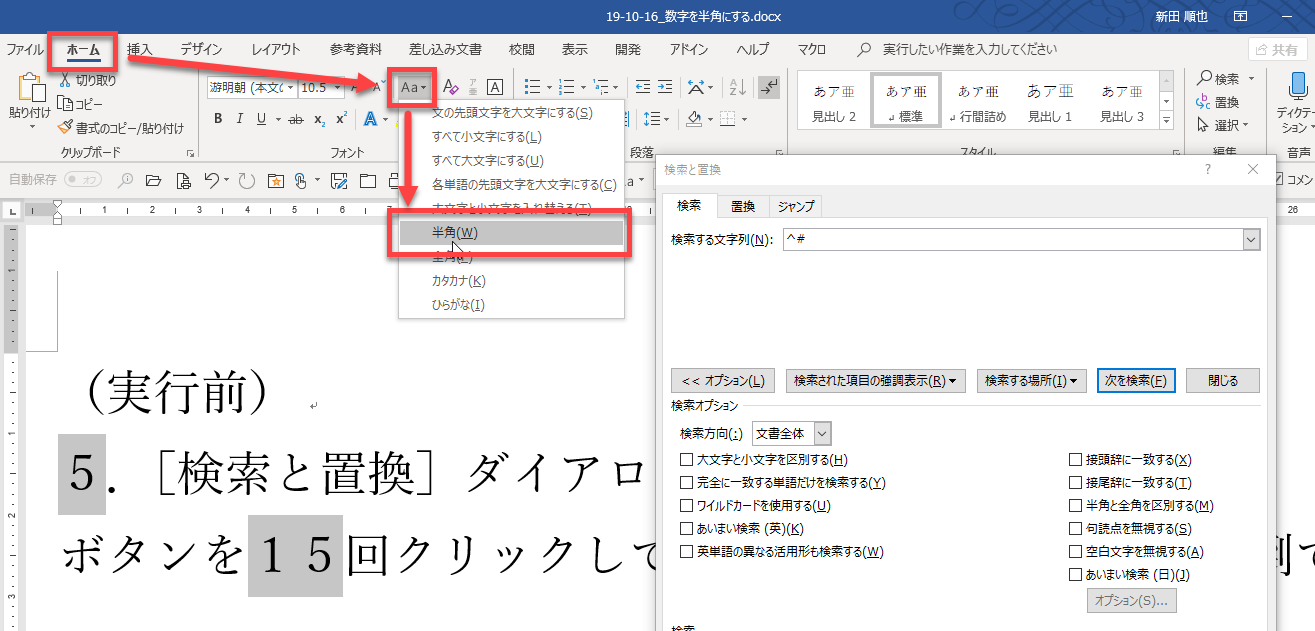Screen dimensions: 1315x631
Task: Click the 閉じる button in the dialog
Action: point(1222,381)
